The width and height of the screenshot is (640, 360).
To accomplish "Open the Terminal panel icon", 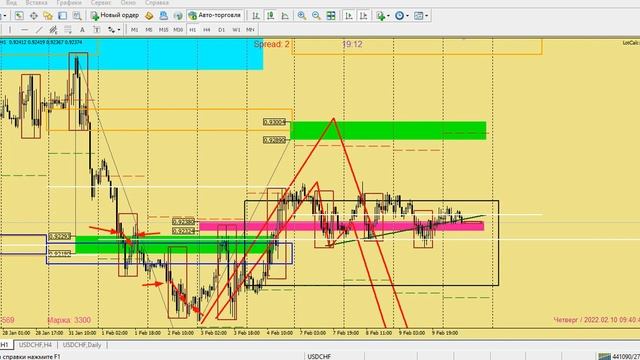I will (62, 16).
